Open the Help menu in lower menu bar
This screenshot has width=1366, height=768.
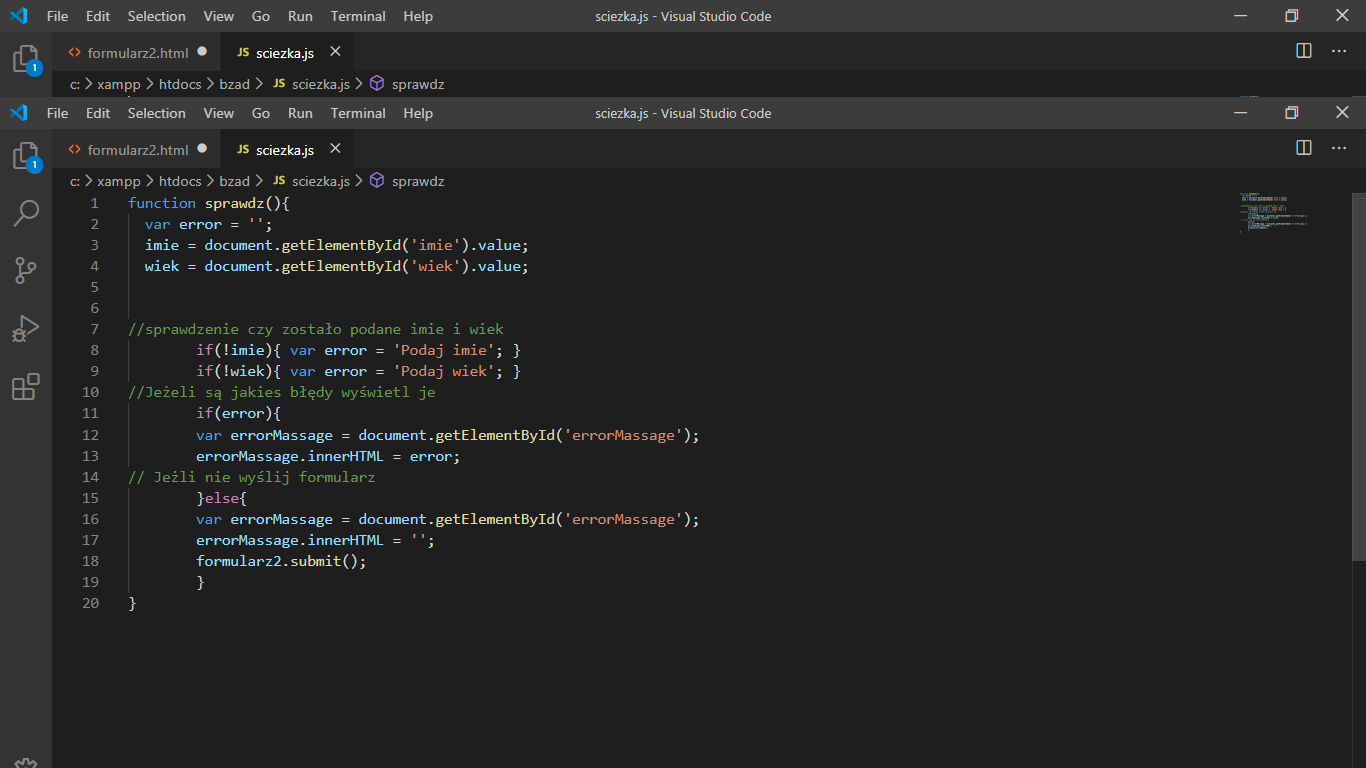click(418, 113)
